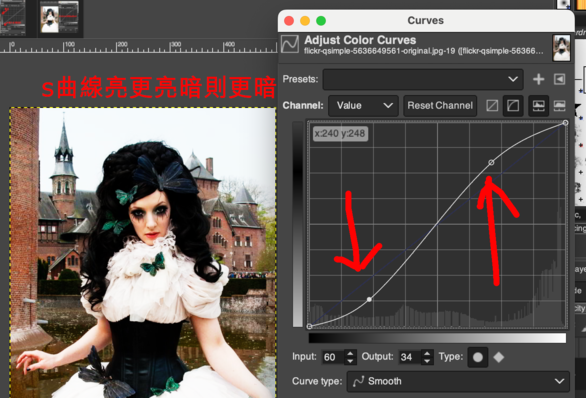Open the Presets dropdown
Screen dimensions: 586x398
pos(423,79)
